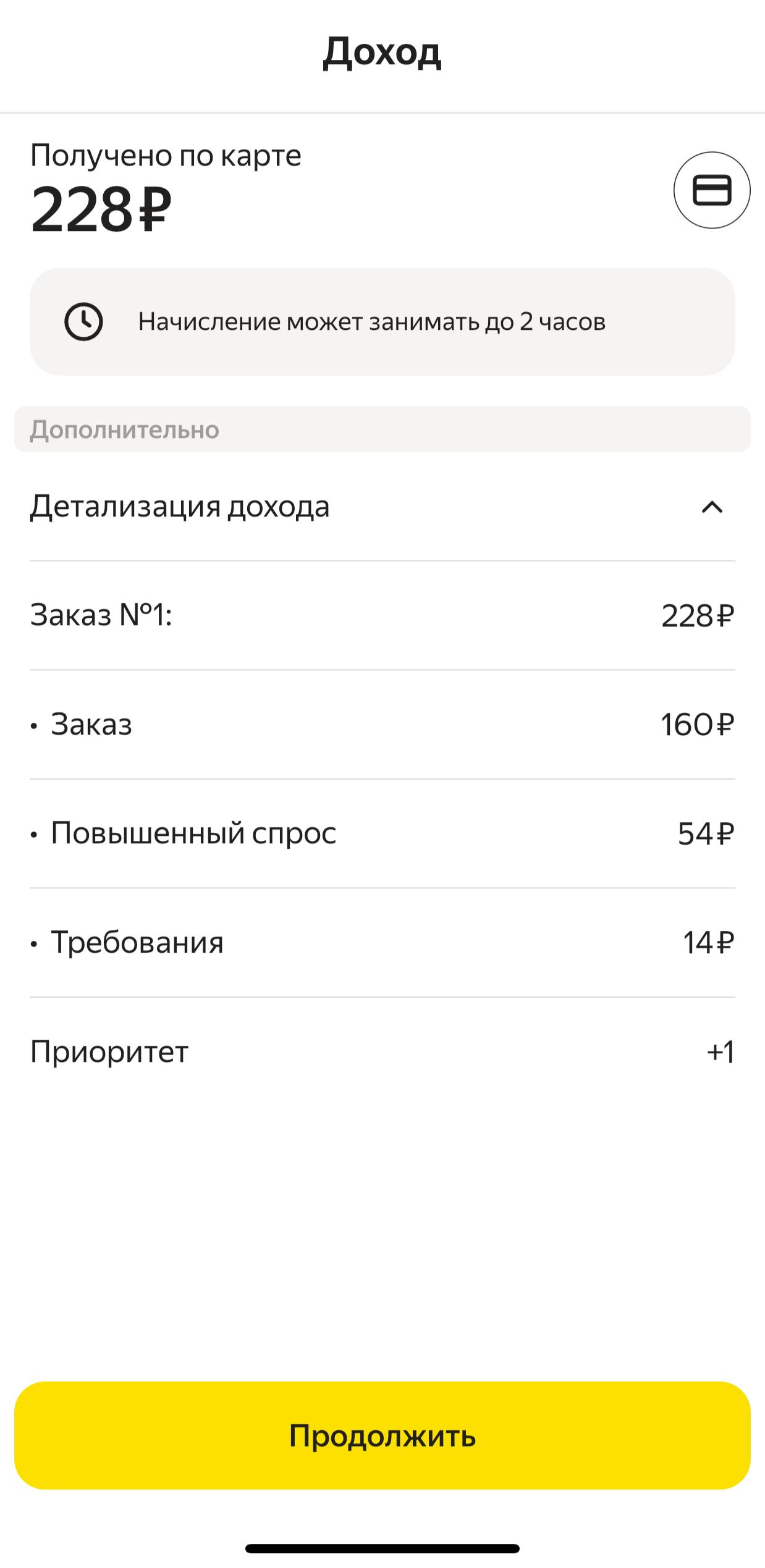Click the 228 ₽ total for Заказ №1

698,616
